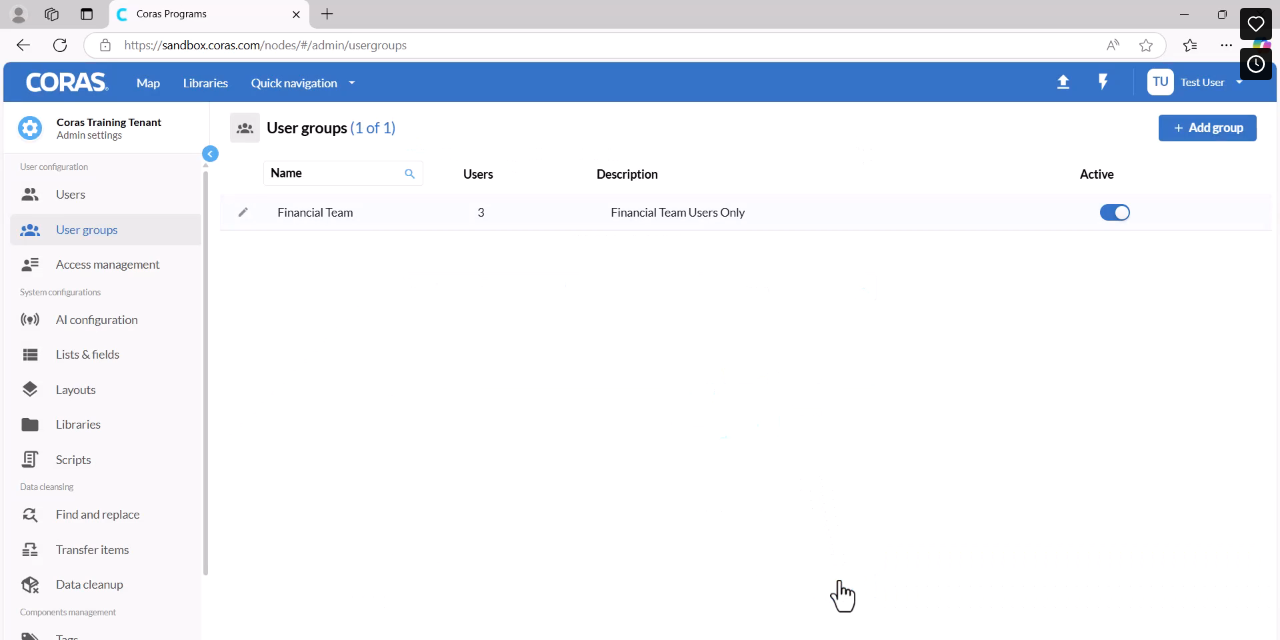
Task: Click the Scripts document icon
Action: (x=30, y=460)
